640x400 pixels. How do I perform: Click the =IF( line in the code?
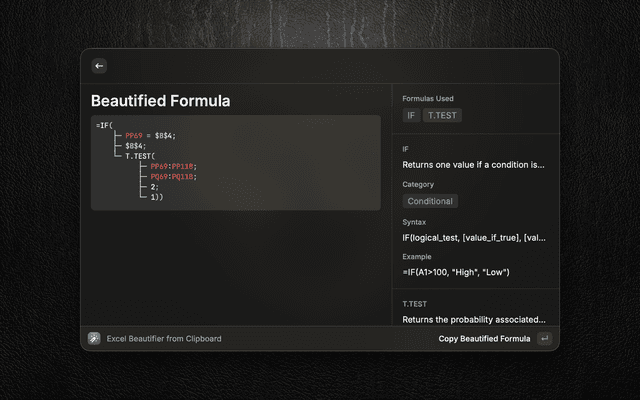point(105,125)
